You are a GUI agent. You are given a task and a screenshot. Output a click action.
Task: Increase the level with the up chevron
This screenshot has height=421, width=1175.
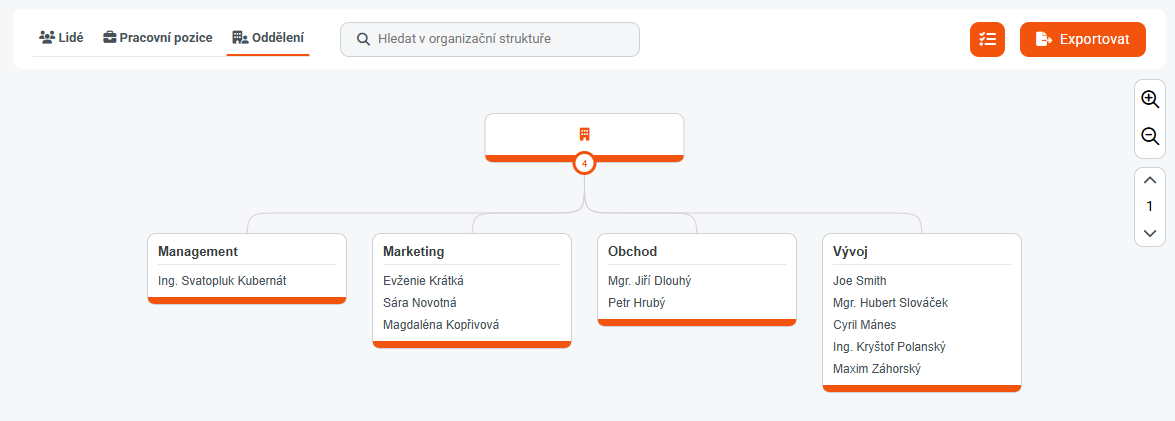(x=1150, y=180)
